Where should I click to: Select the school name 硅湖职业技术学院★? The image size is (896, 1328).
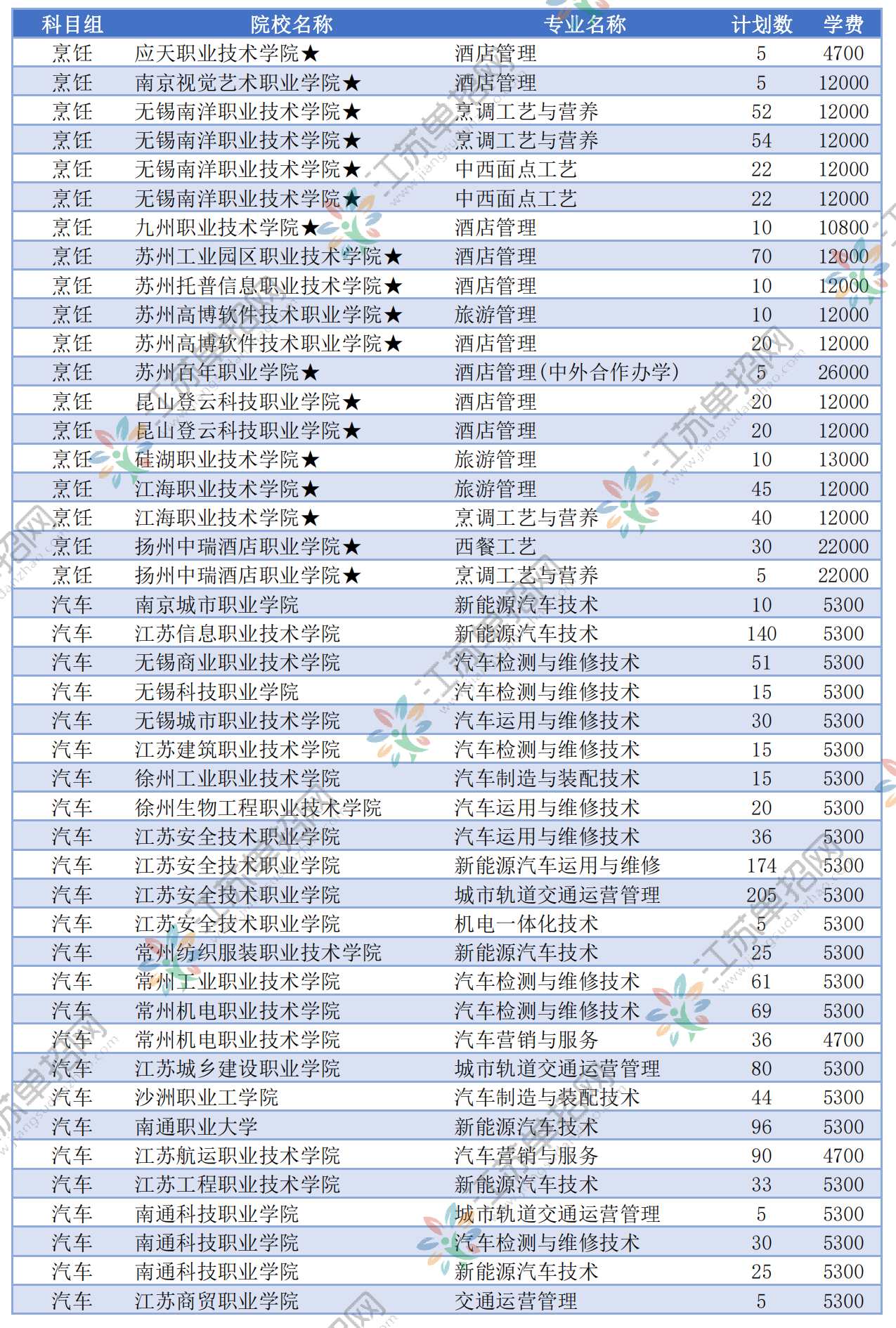(228, 460)
